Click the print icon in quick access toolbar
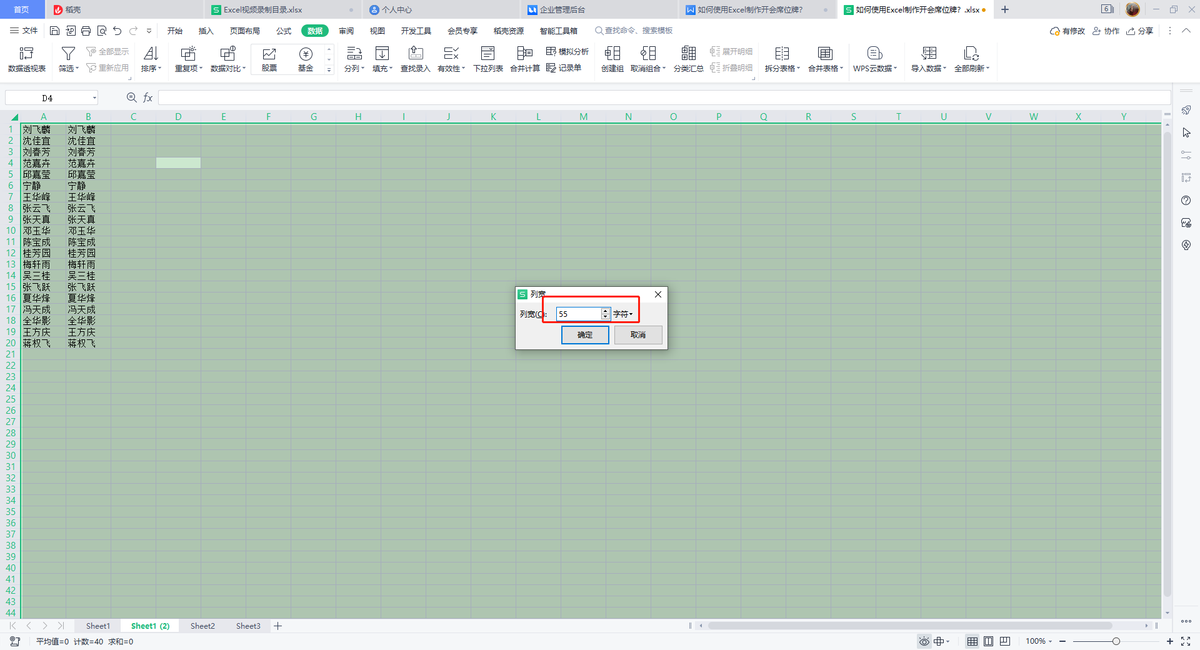 87,31
